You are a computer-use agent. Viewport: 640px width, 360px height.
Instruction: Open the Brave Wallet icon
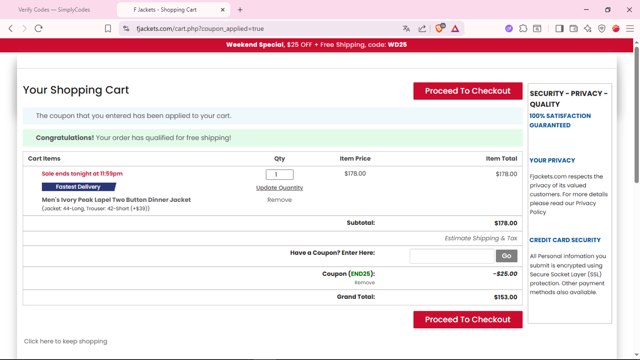(573, 29)
